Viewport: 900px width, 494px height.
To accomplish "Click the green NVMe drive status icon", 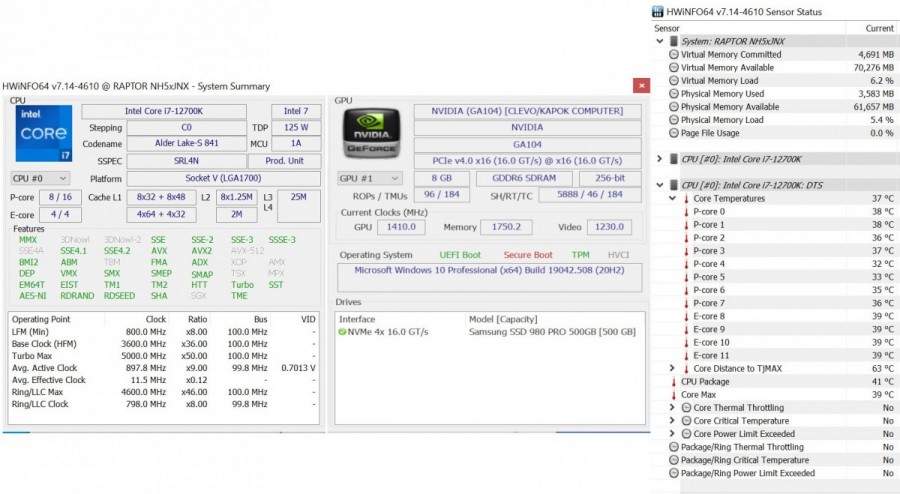I will click(x=343, y=332).
